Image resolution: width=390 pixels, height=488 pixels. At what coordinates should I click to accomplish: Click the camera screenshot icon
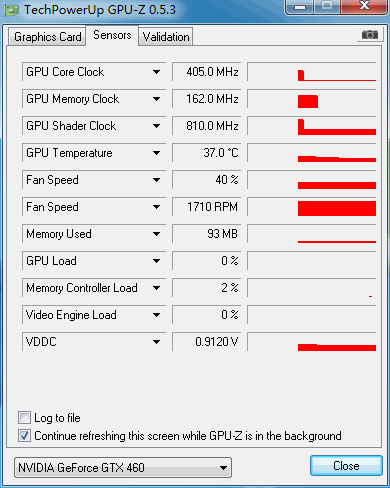370,34
